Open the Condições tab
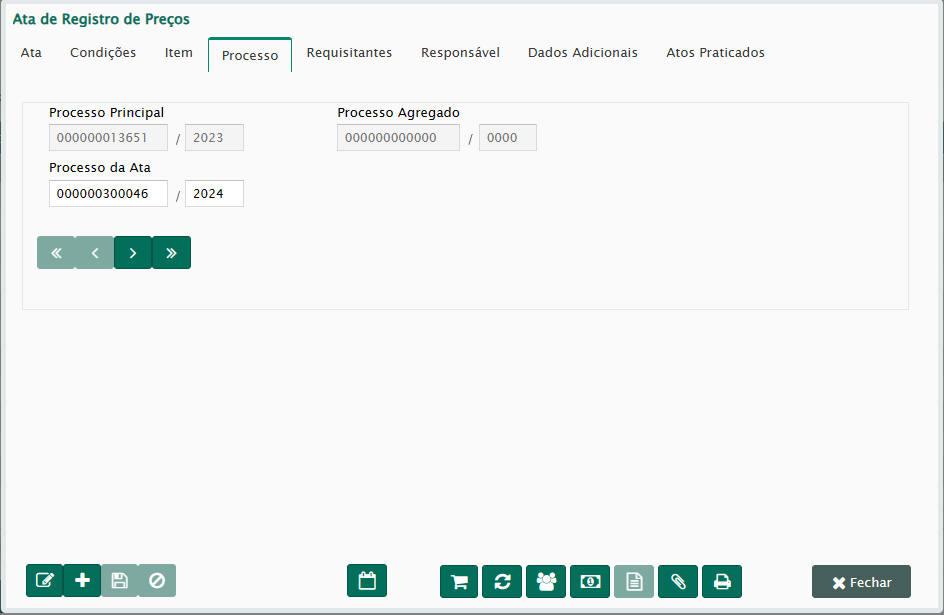This screenshot has height=615, width=944. [103, 53]
